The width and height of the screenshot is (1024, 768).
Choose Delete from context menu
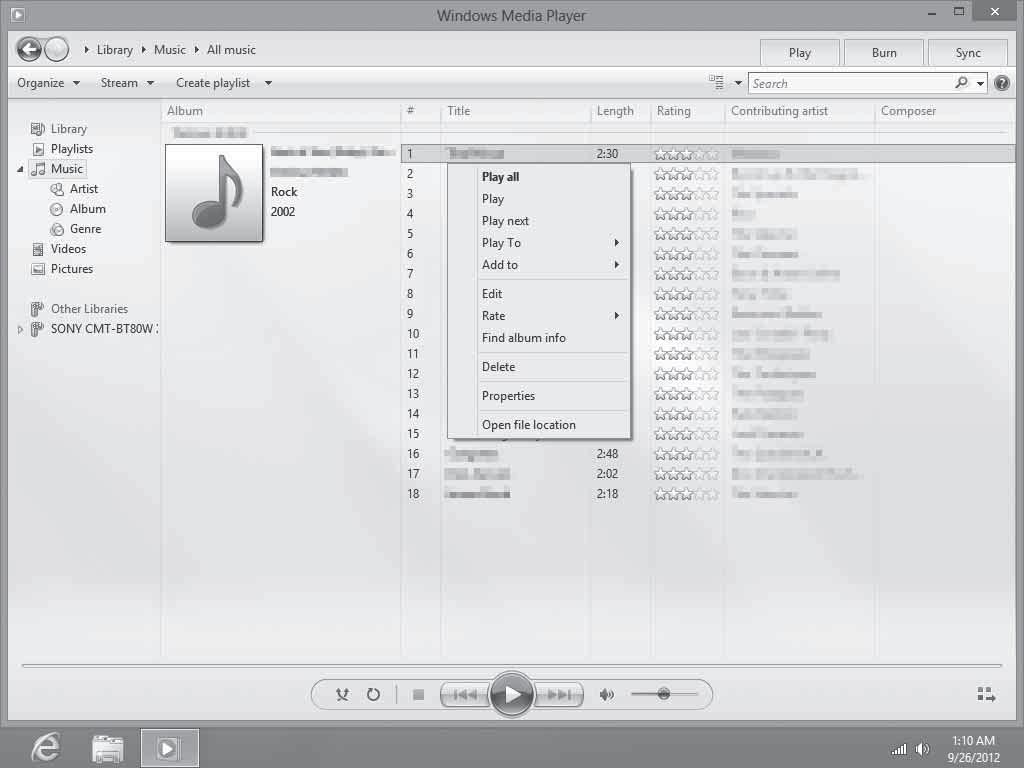point(539,366)
